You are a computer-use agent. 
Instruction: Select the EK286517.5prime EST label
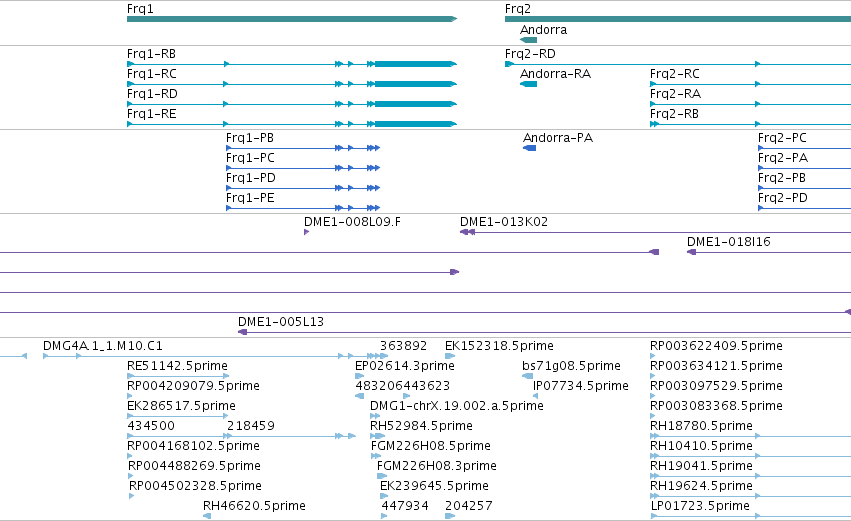pos(181,406)
